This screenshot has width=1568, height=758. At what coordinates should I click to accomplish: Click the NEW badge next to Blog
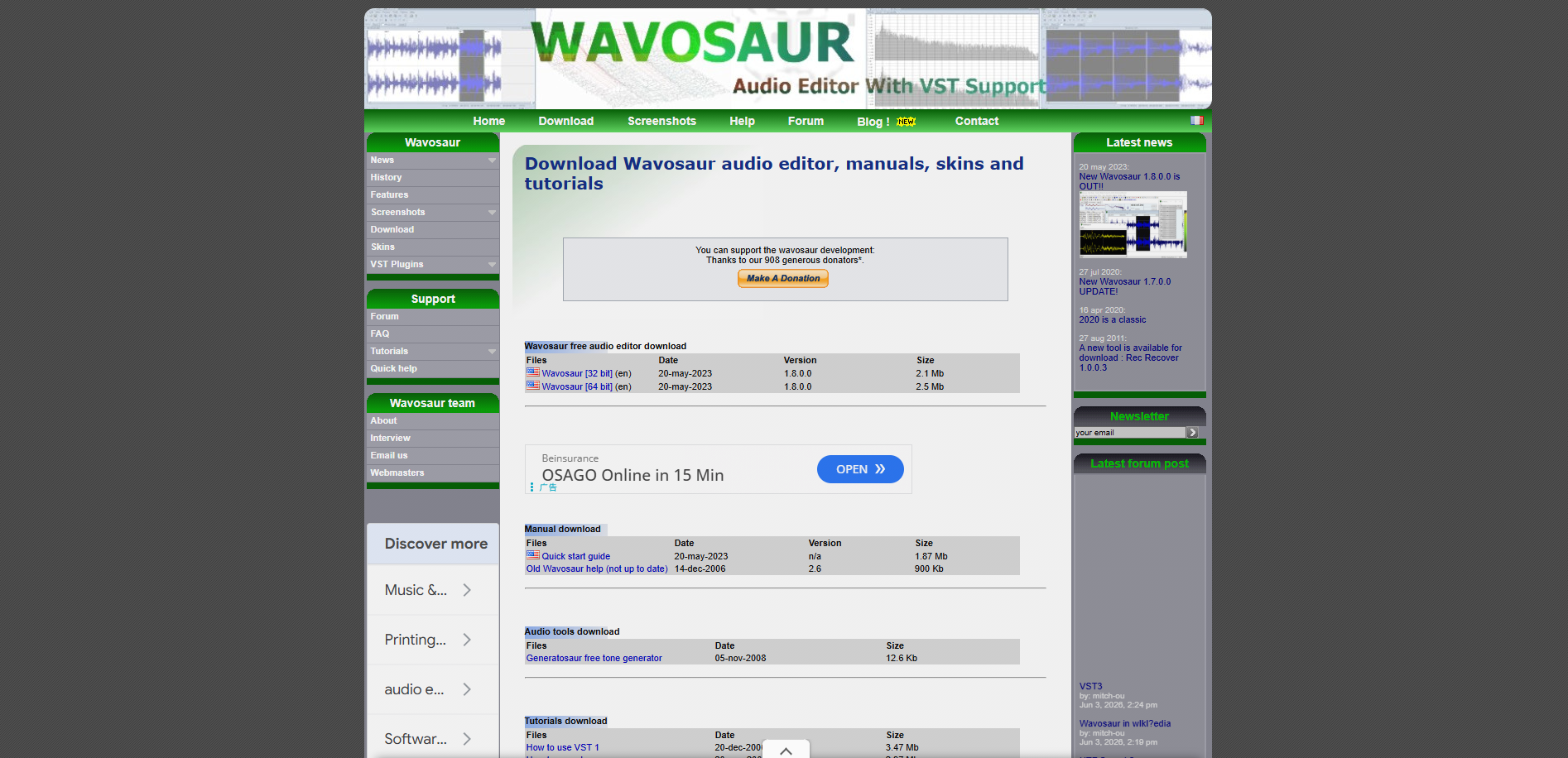[x=906, y=122]
